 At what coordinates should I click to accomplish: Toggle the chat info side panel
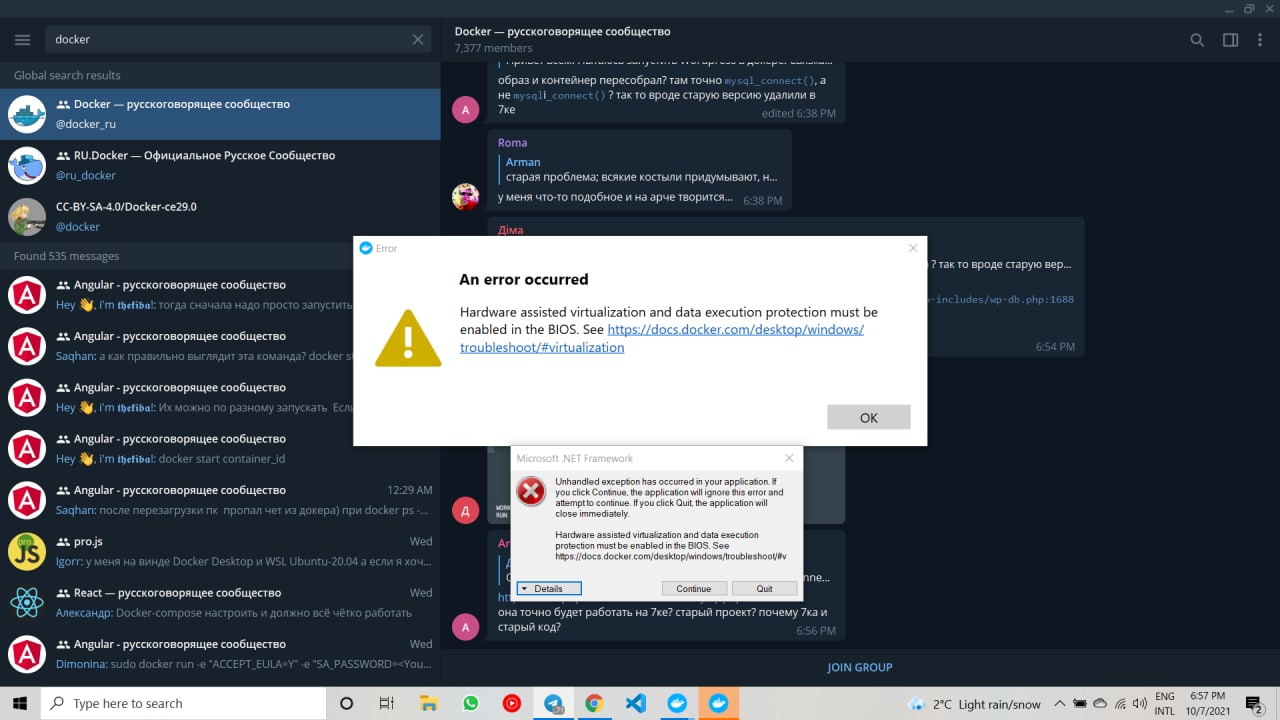(1231, 40)
